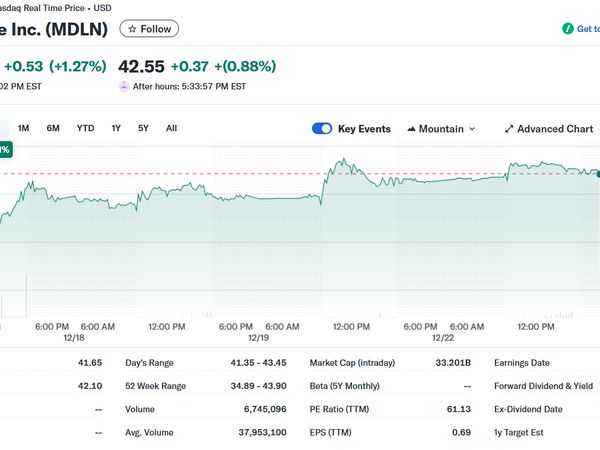
Task: Click the after hours moon icon
Action: pyautogui.click(x=124, y=86)
